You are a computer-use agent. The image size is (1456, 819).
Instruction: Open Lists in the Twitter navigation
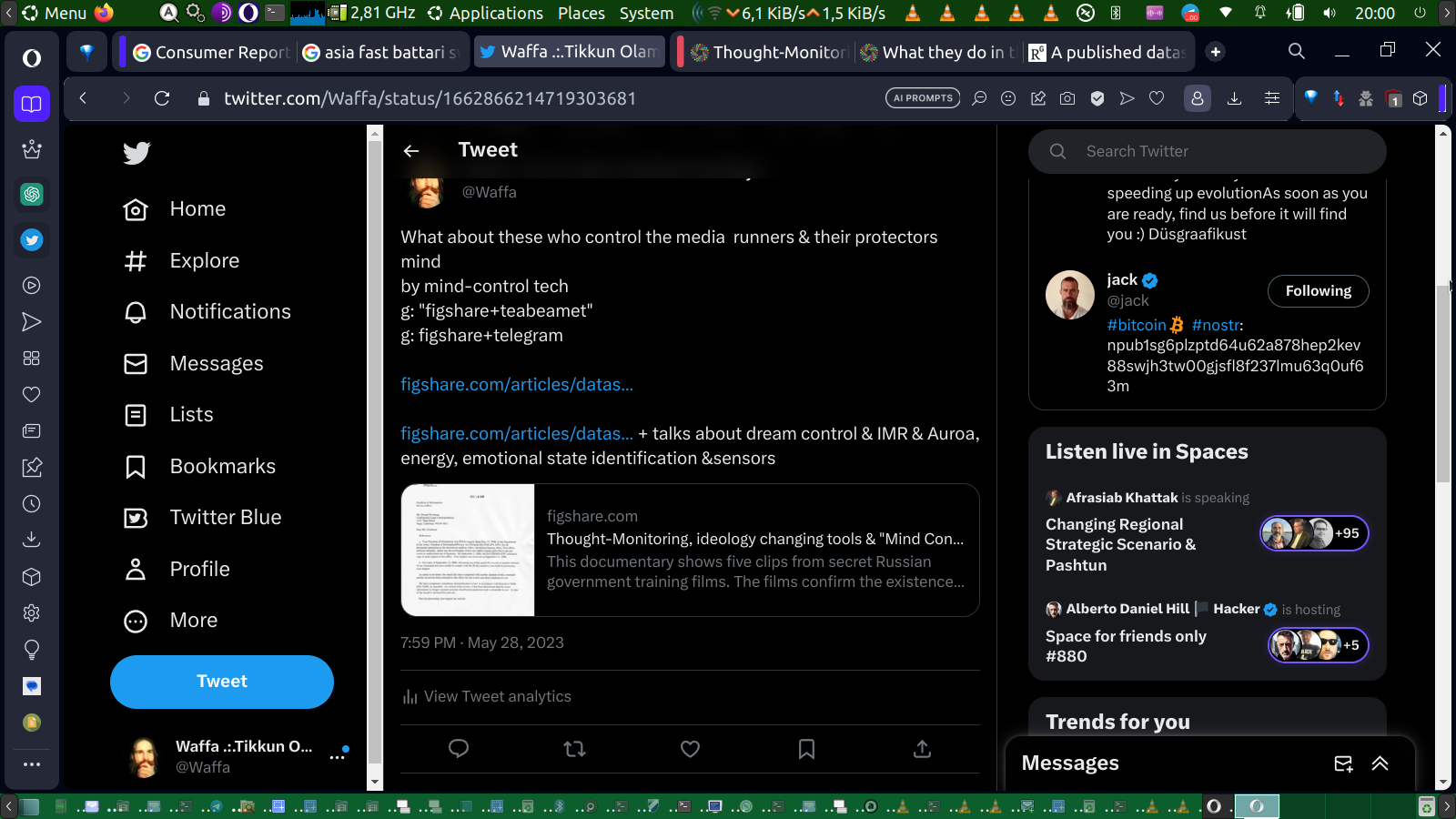168,415
